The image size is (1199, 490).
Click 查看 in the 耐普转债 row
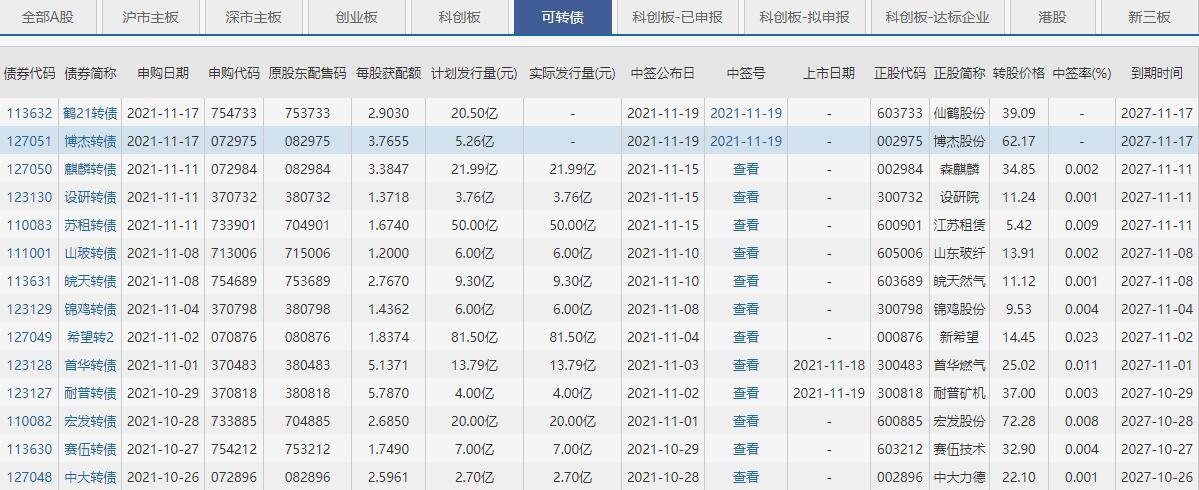tap(746, 394)
